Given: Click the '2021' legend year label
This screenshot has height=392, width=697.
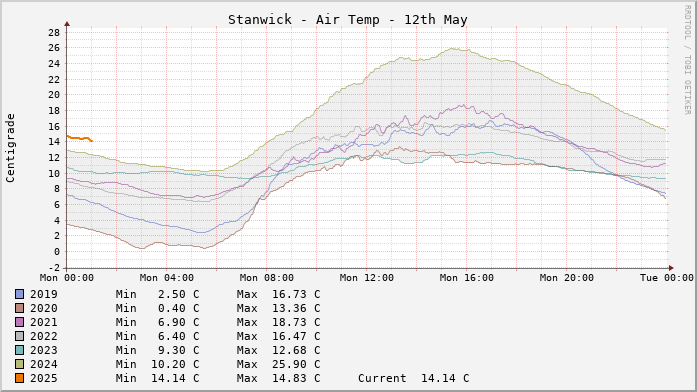Looking at the screenshot, I should pyautogui.click(x=44, y=322).
